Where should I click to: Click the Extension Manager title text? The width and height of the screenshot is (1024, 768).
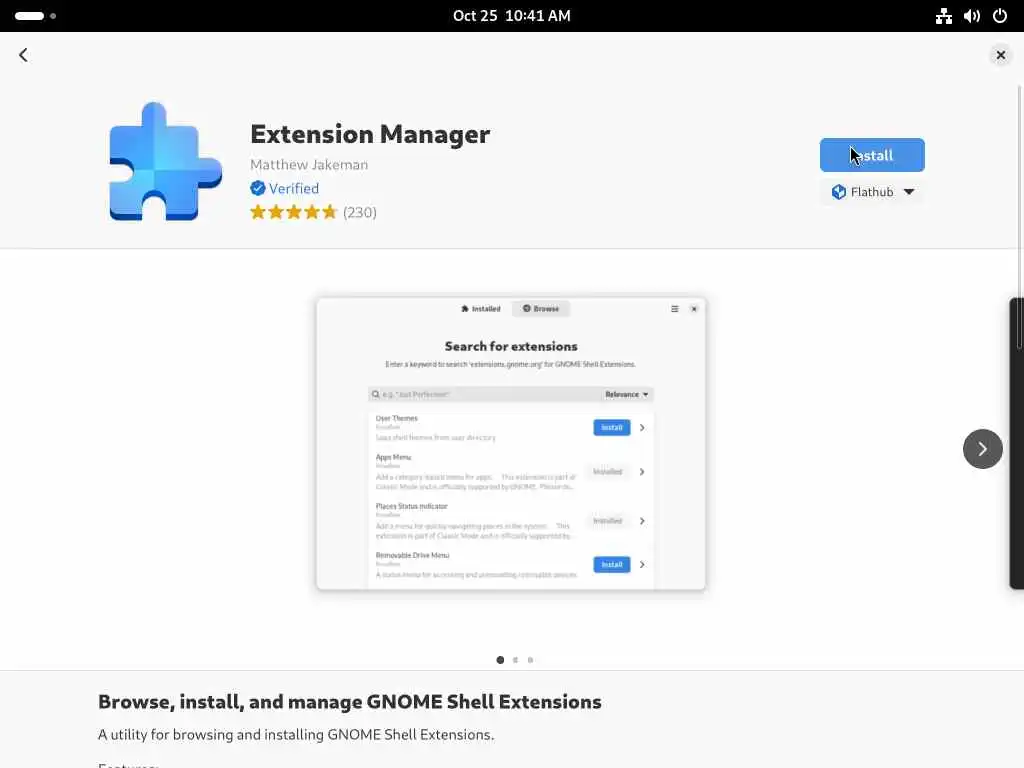tap(370, 134)
